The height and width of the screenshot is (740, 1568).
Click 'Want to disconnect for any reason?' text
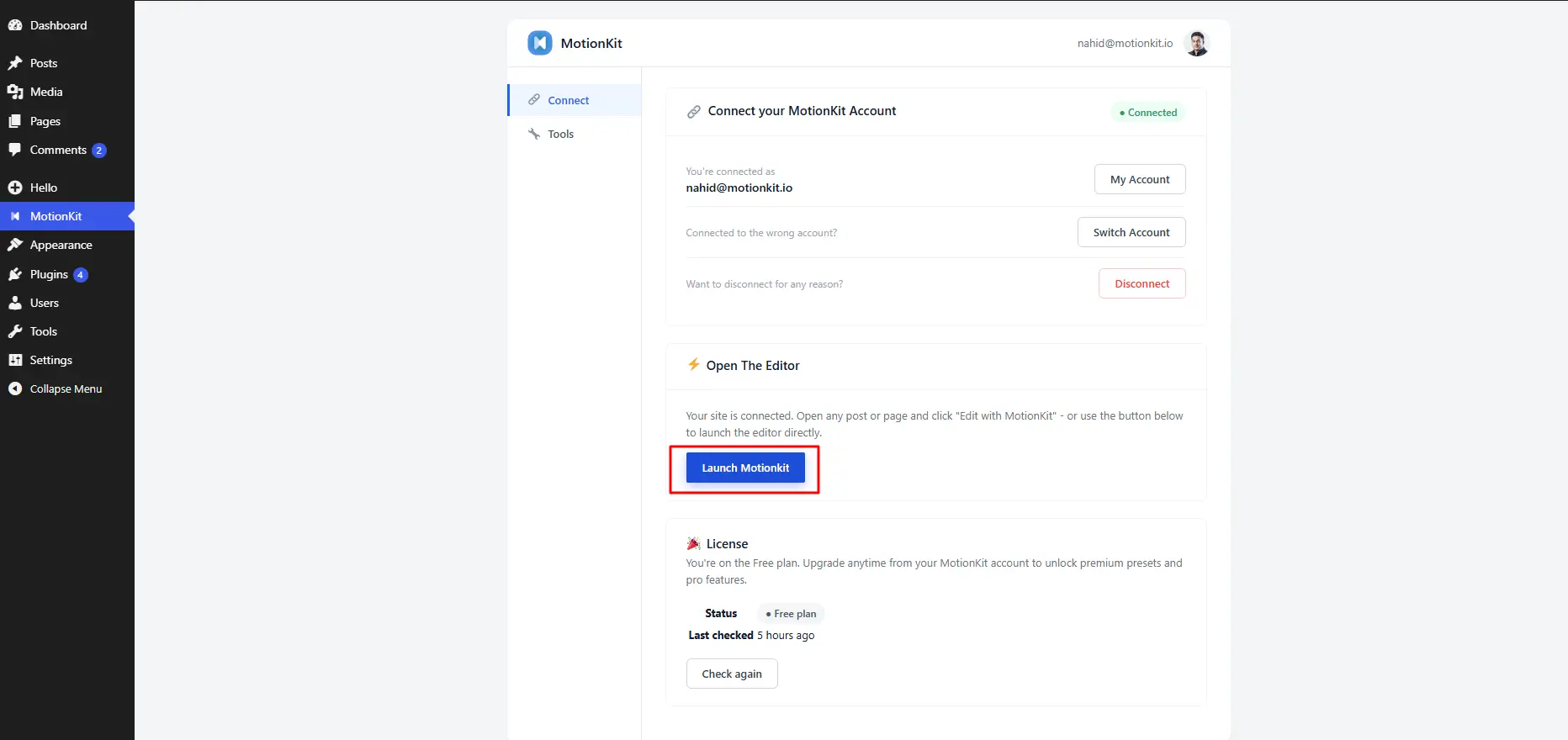[x=765, y=284]
